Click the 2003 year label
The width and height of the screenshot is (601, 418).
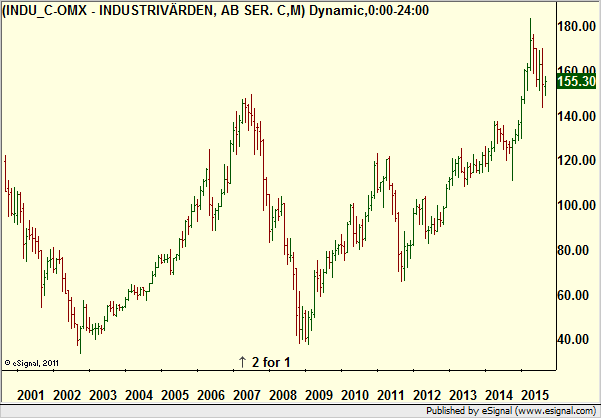pyautogui.click(x=103, y=395)
